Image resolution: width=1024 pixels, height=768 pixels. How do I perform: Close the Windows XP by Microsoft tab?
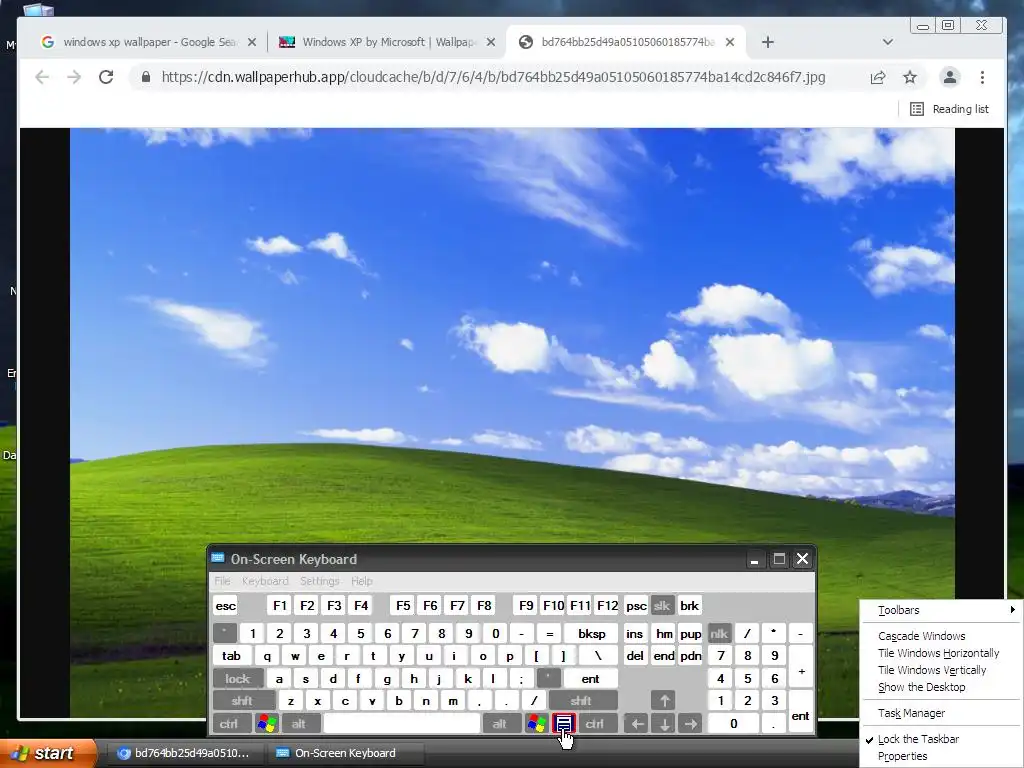(491, 42)
